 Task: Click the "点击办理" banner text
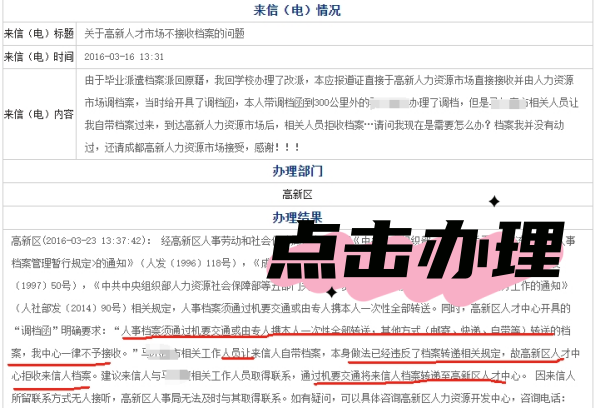[415, 251]
